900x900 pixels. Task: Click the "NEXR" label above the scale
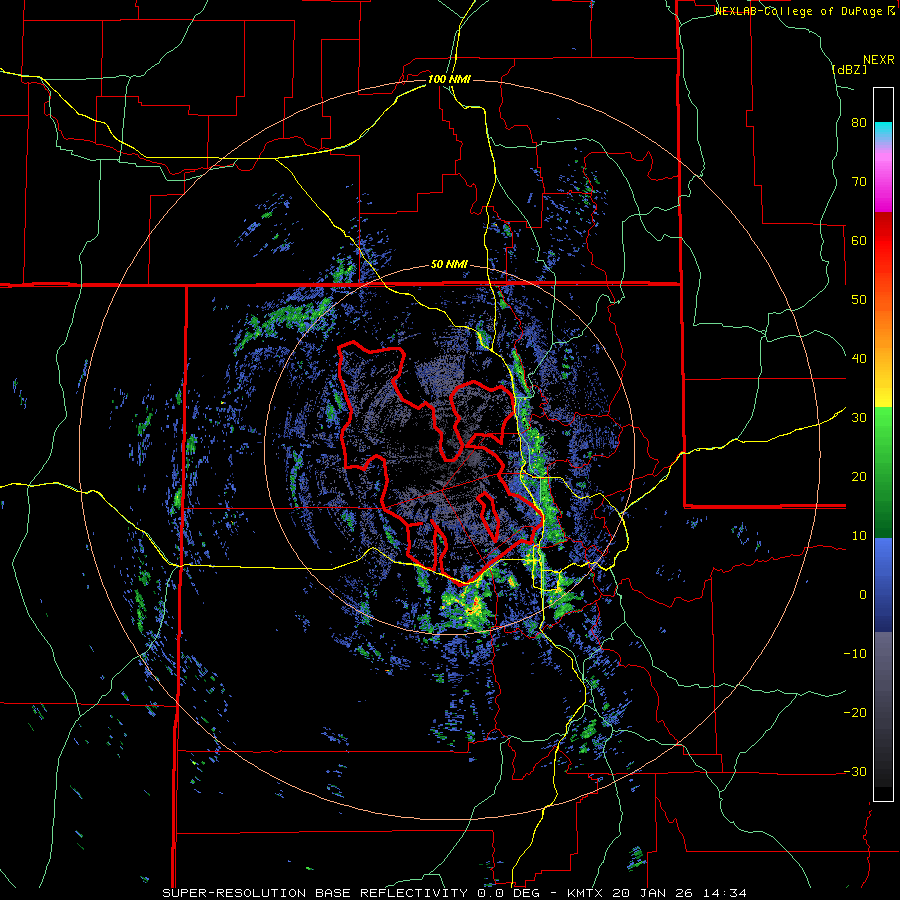tap(879, 60)
